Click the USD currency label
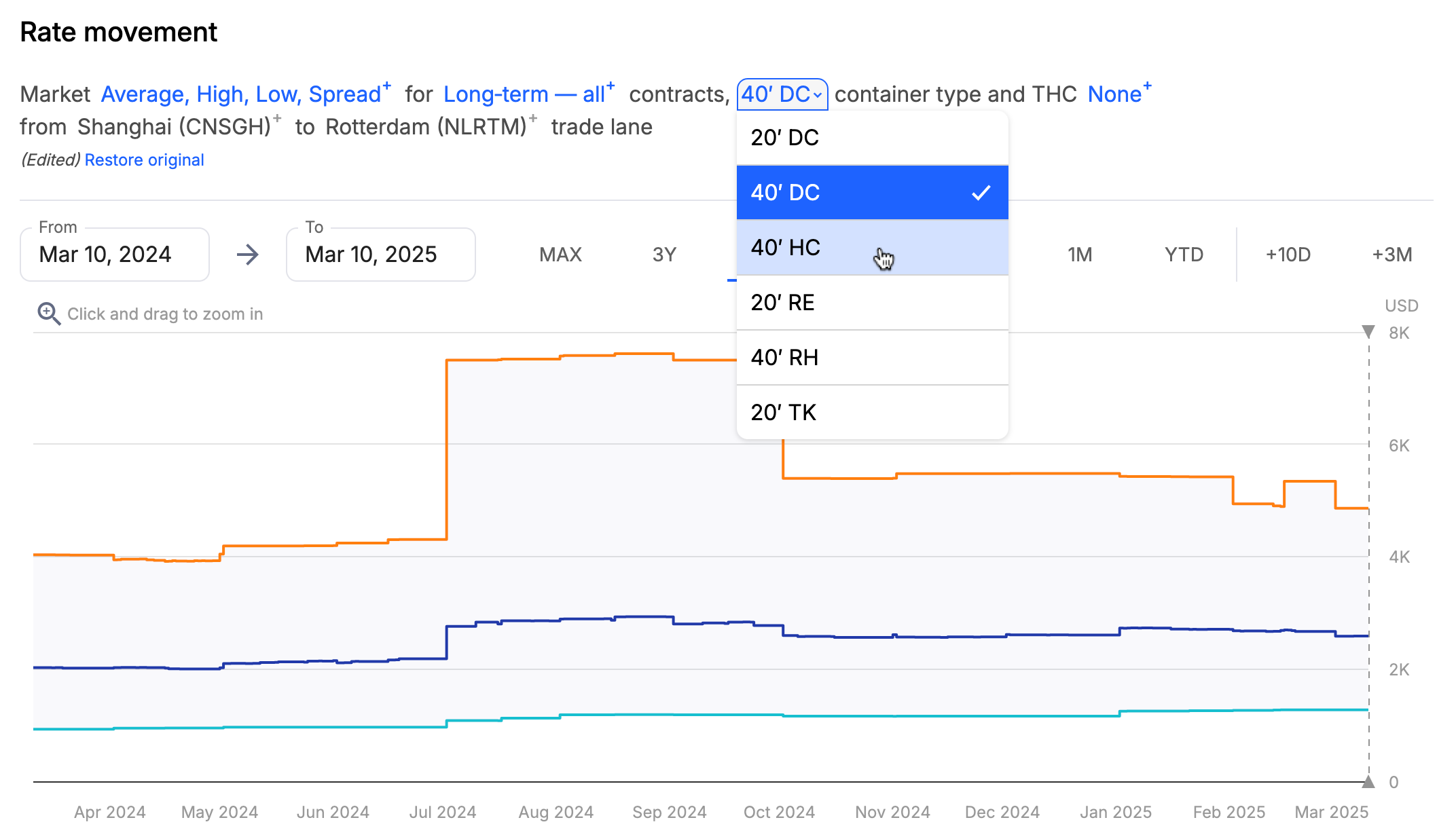Screen dimensions: 1456x839 point(1402,306)
